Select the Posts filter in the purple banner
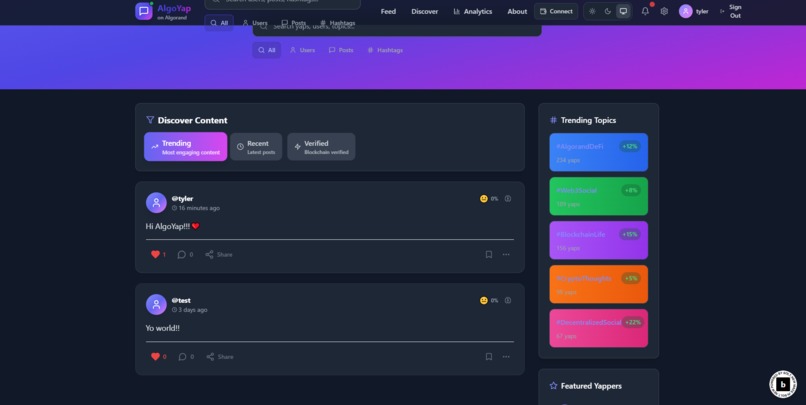806x405 pixels. [x=341, y=50]
